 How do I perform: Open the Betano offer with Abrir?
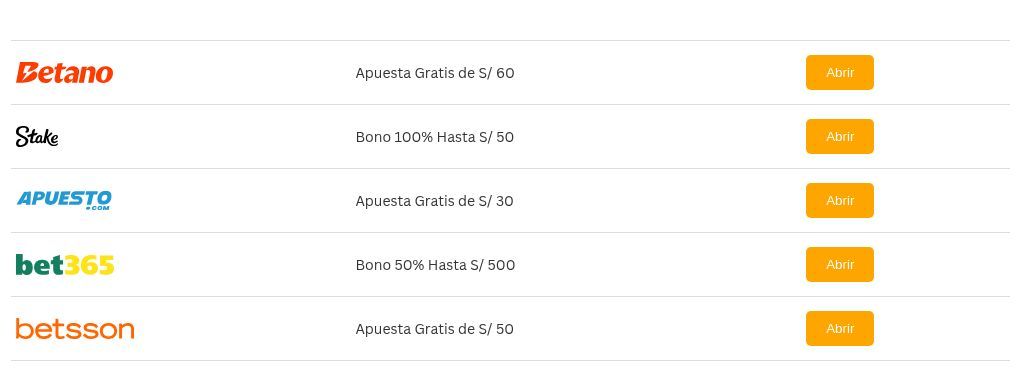click(x=839, y=72)
